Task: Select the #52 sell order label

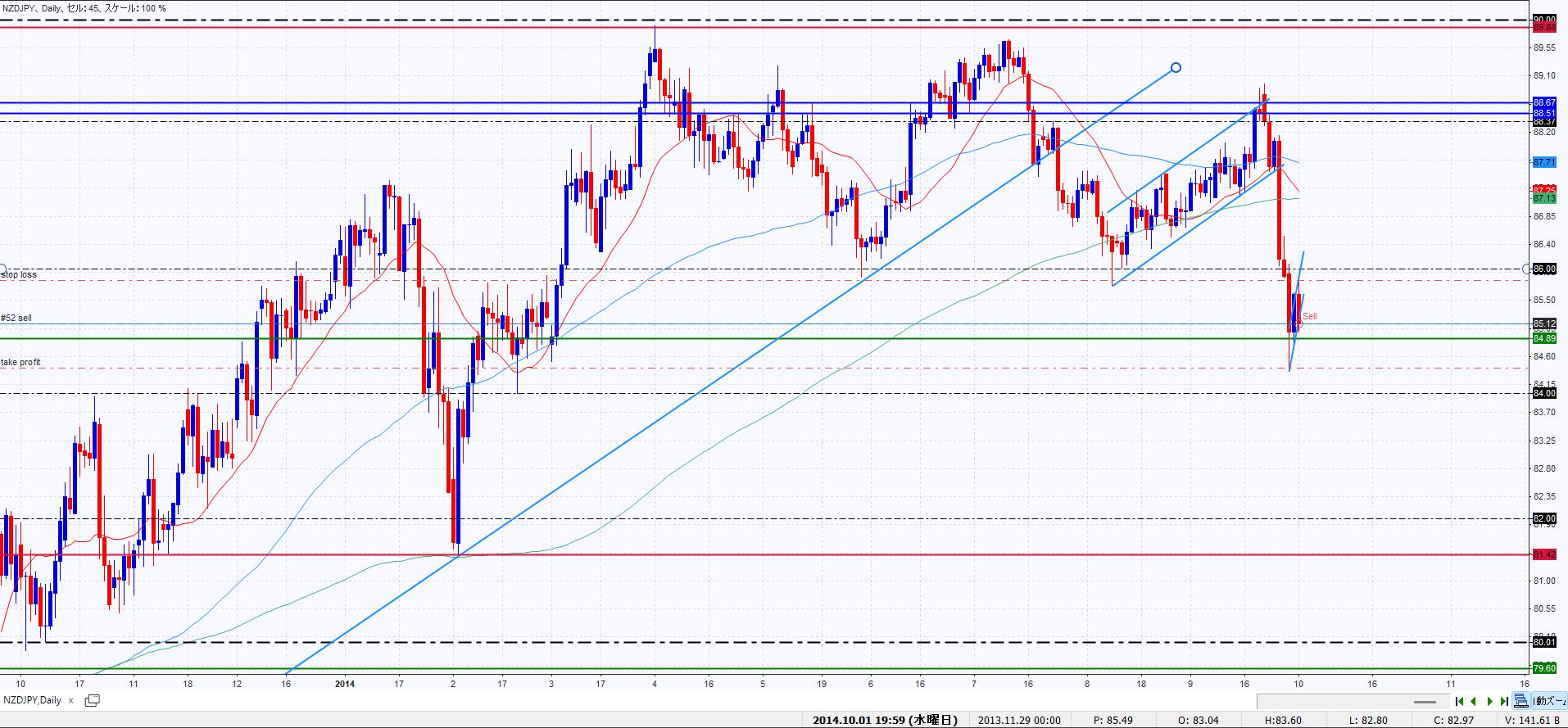Action: 16,318
